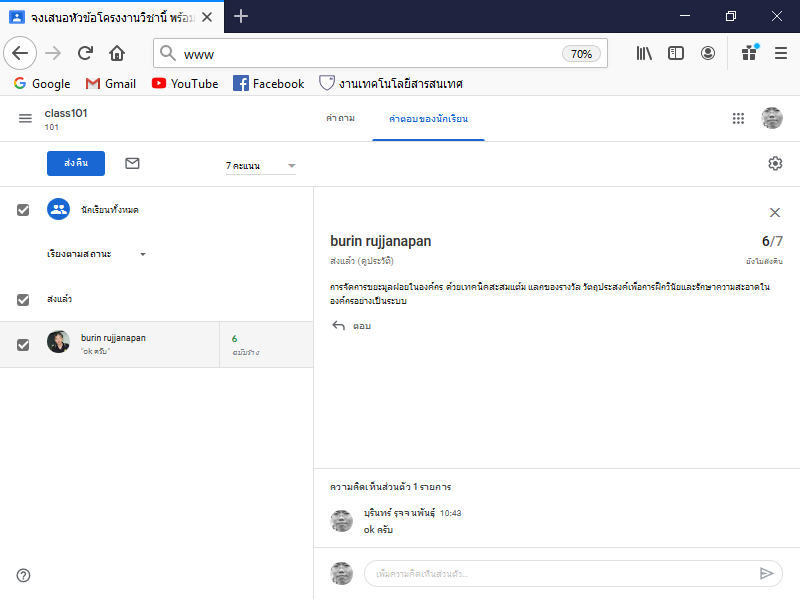Image resolution: width=800 pixels, height=600 pixels.
Task: Post the private comment with send icon
Action: pyautogui.click(x=766, y=573)
